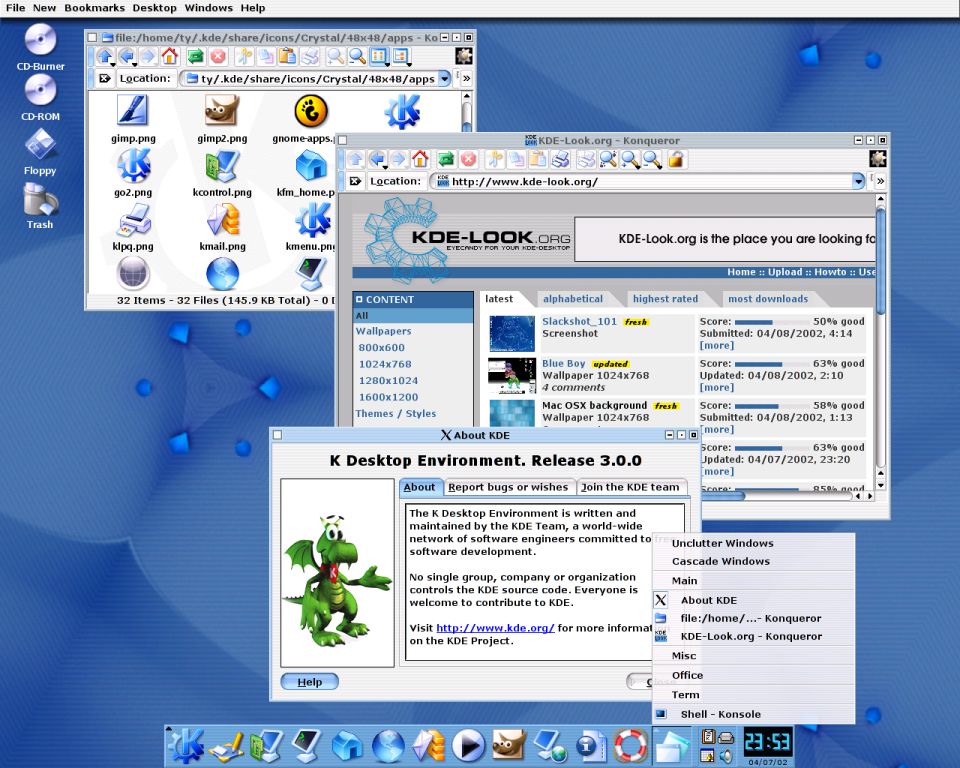Choose Cascade Windows from popup menu
Viewport: 960px width, 768px height.
pyautogui.click(x=753, y=561)
